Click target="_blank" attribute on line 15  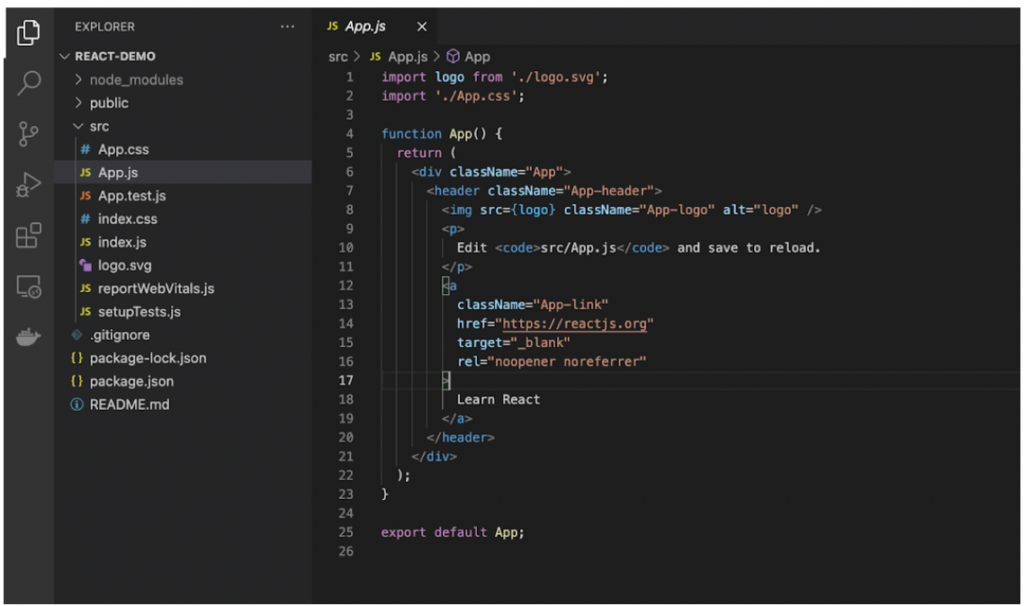pyautogui.click(x=513, y=343)
